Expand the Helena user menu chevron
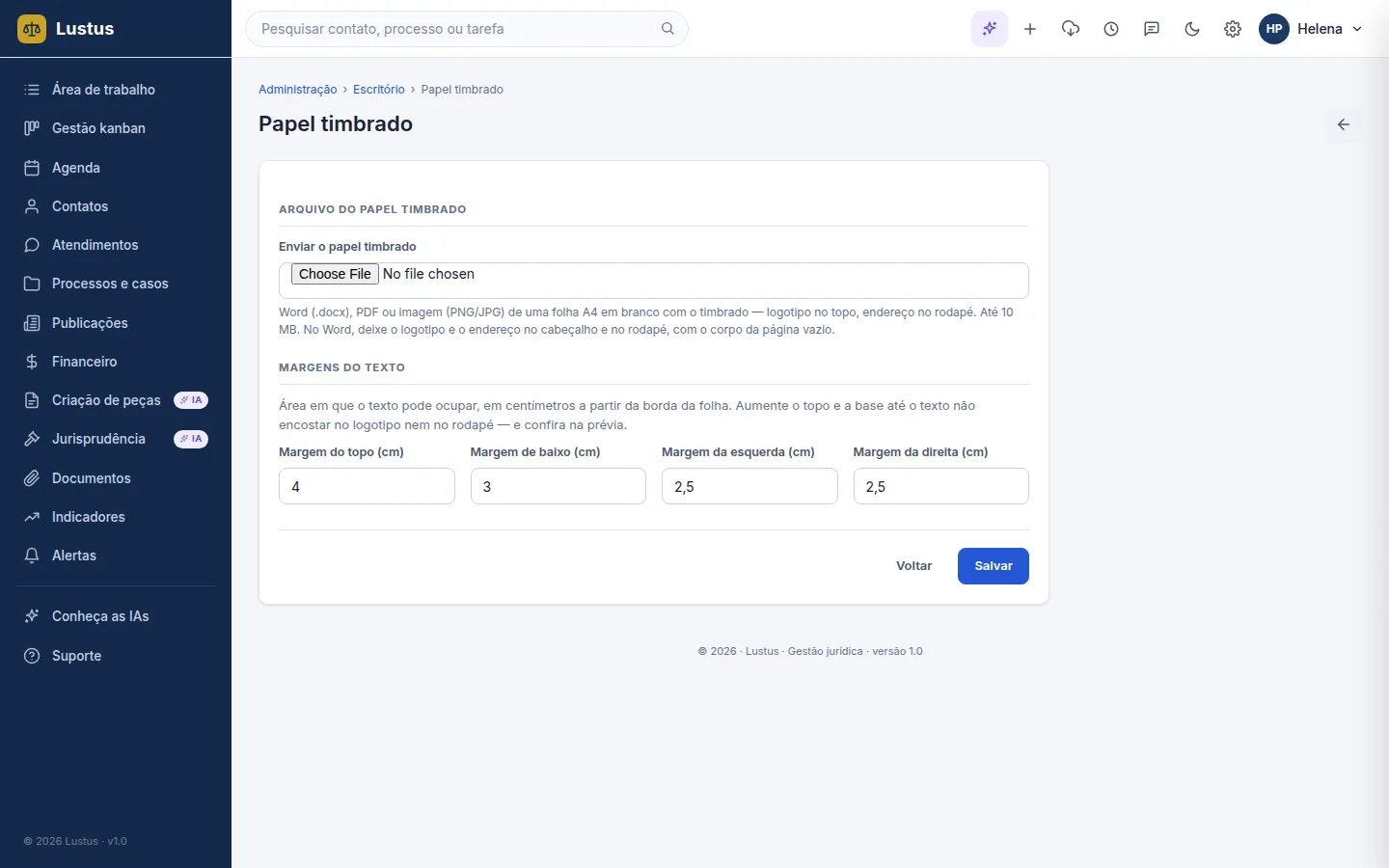The width and height of the screenshot is (1389, 868). tap(1357, 29)
